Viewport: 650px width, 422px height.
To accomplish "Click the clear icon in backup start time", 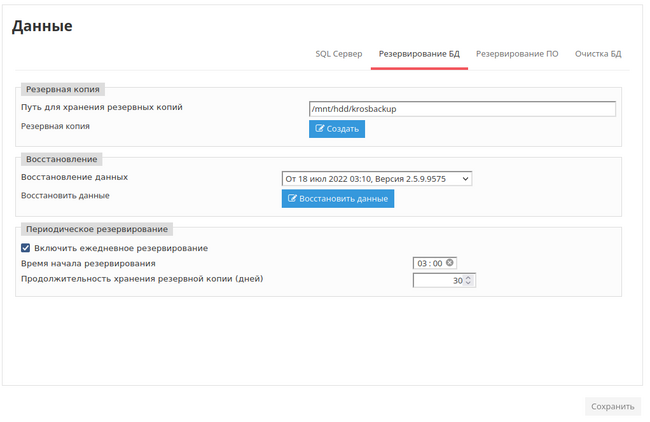I will point(450,263).
